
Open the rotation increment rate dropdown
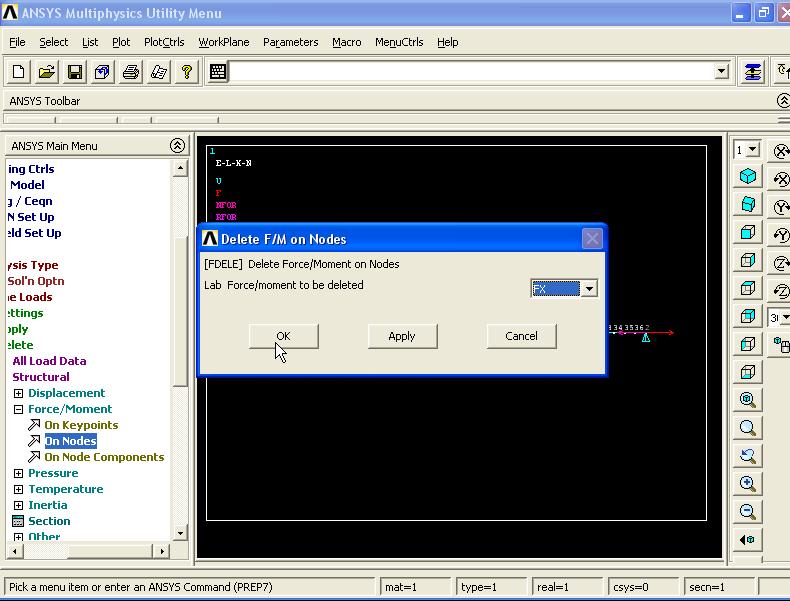(784, 317)
